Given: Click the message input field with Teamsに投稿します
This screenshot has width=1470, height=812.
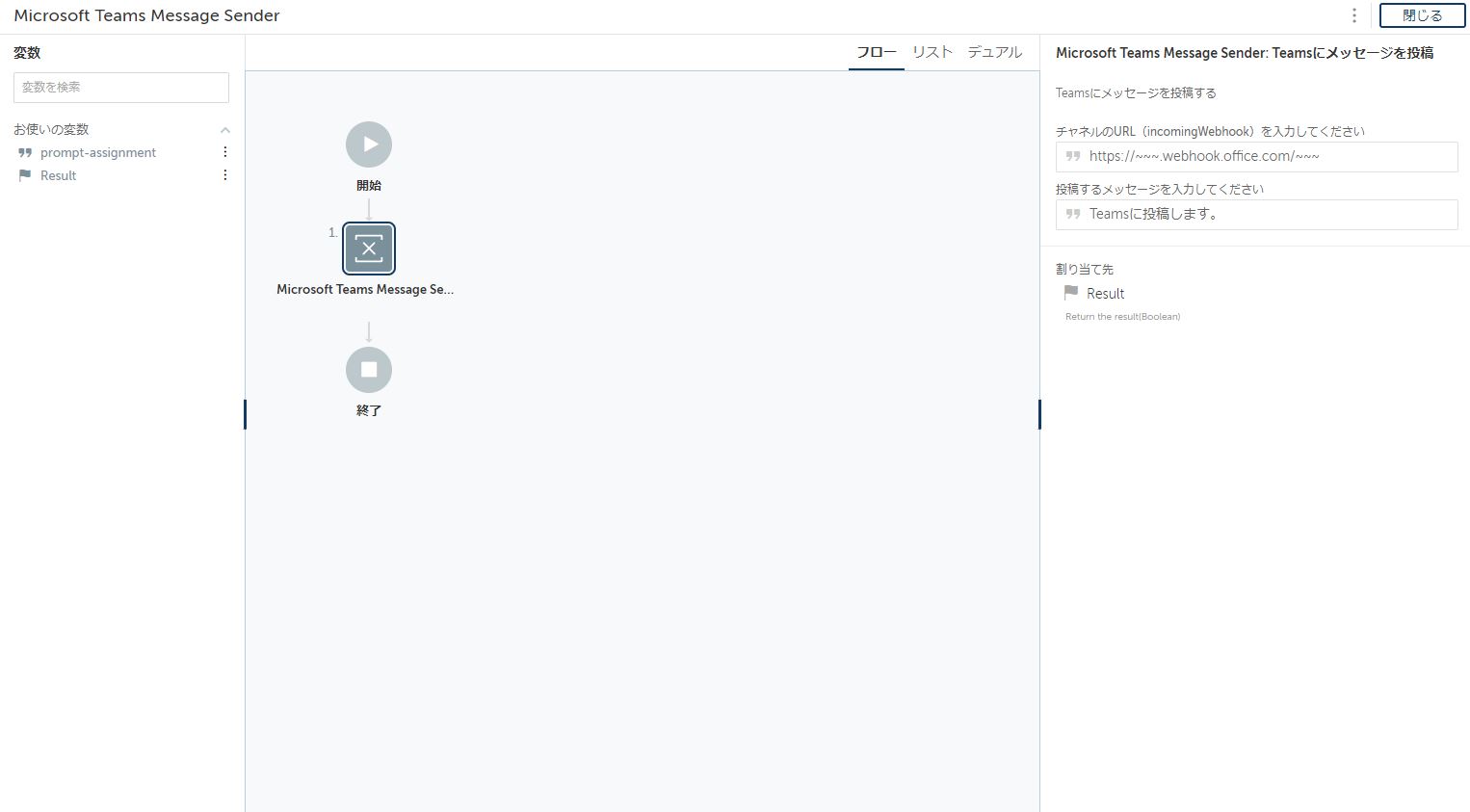Looking at the screenshot, I should [1257, 215].
